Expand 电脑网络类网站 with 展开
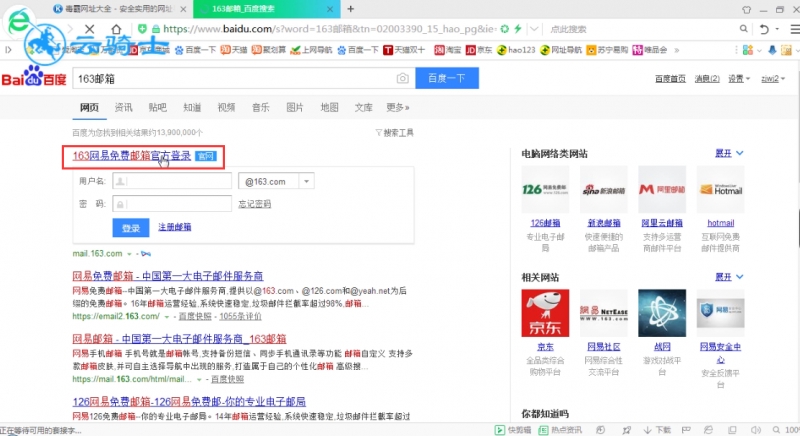The height and width of the screenshot is (436, 800). tap(729, 153)
